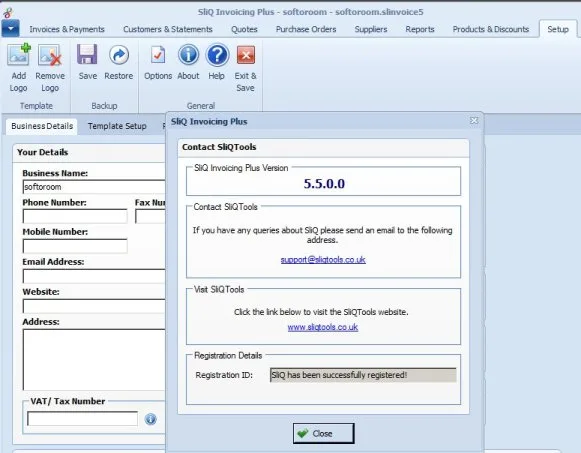The height and width of the screenshot is (453, 581).
Task: Click the version number 5.5.0.0
Action: pos(324,183)
